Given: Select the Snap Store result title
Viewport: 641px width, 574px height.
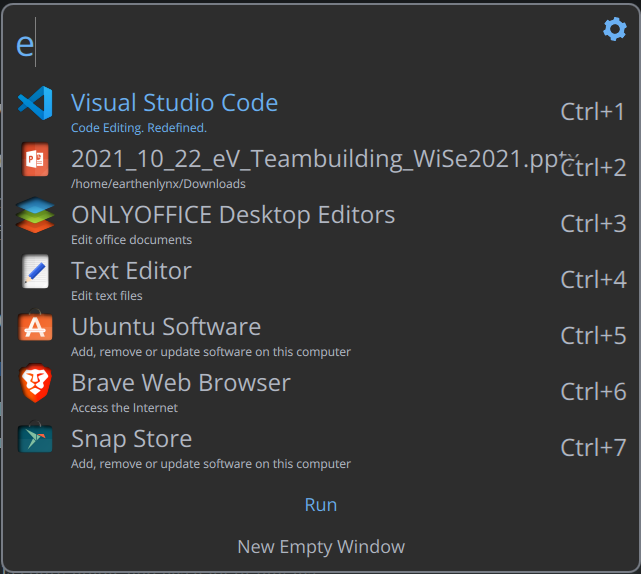Looking at the screenshot, I should [132, 439].
